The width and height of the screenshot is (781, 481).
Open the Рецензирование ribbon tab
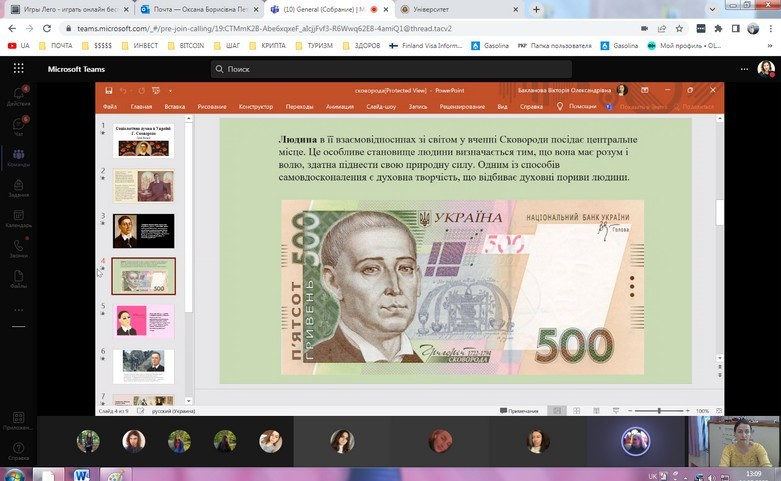[462, 107]
